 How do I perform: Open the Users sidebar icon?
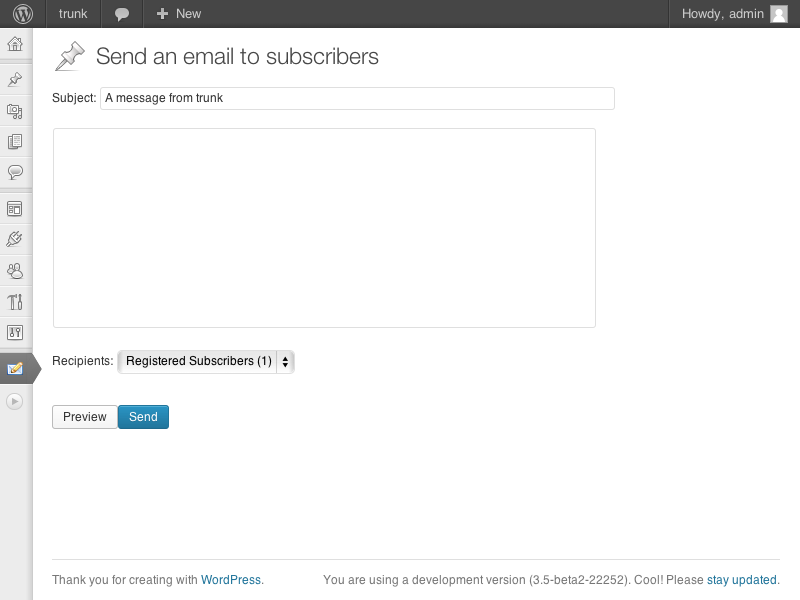15,270
